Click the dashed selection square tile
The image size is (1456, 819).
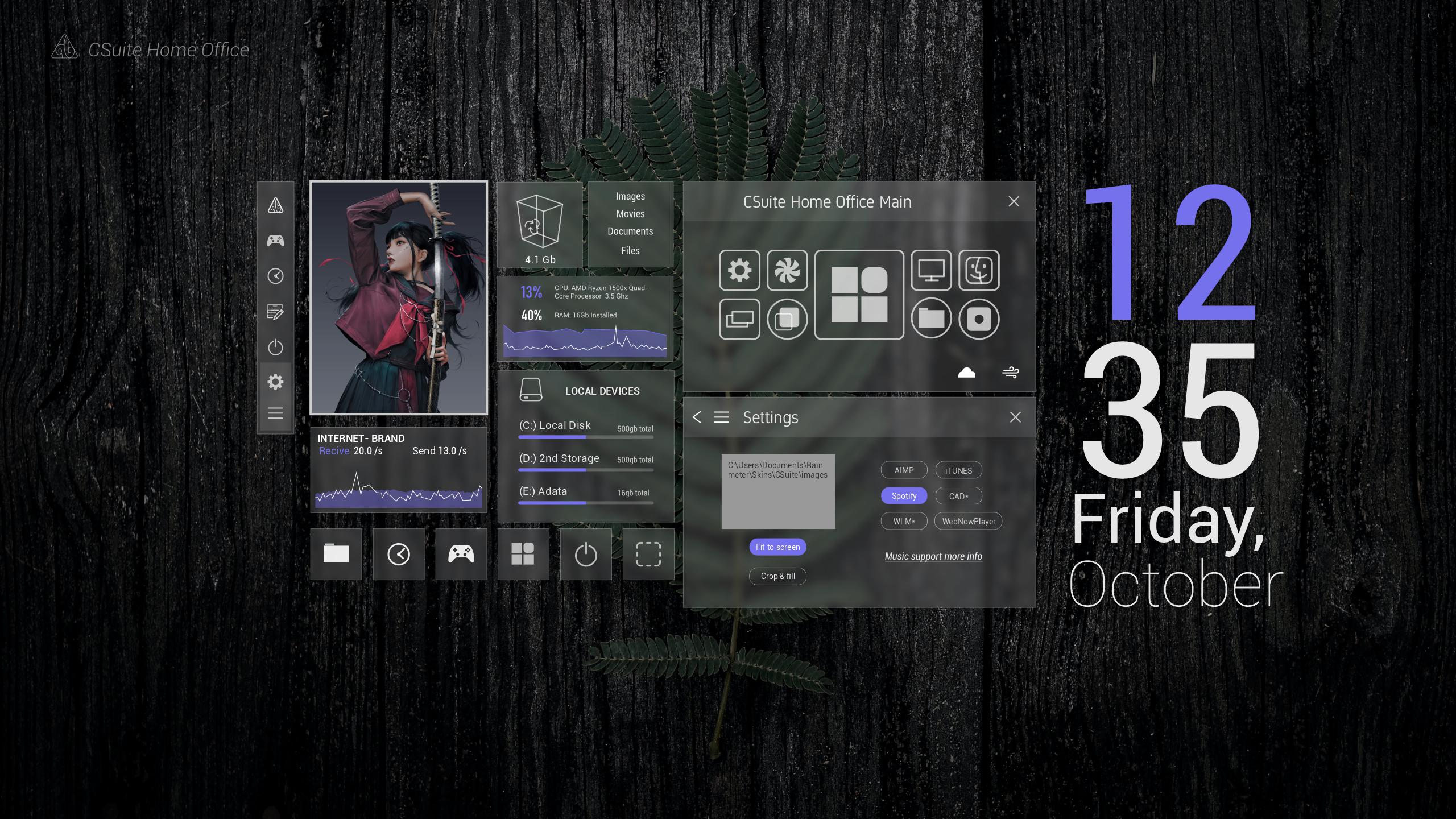point(648,554)
